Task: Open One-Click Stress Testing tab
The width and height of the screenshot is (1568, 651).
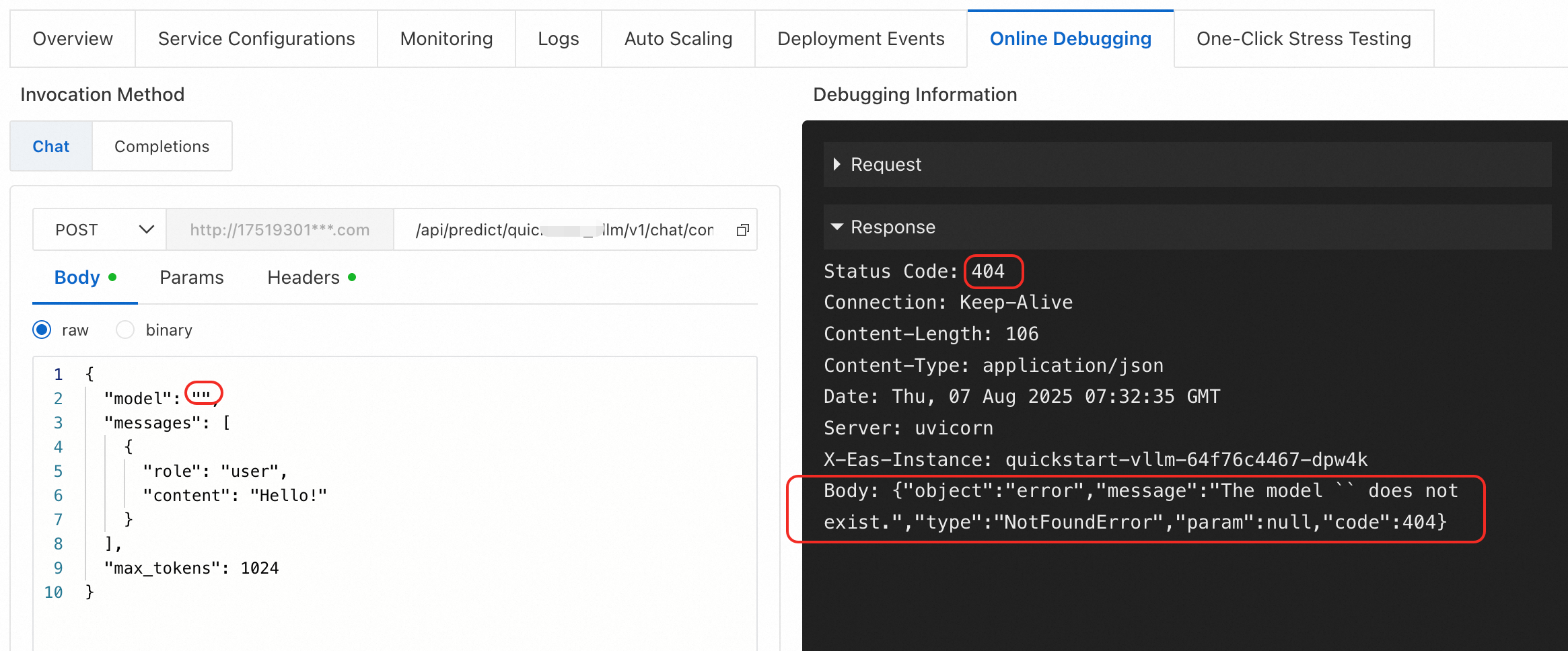Action: click(1304, 39)
